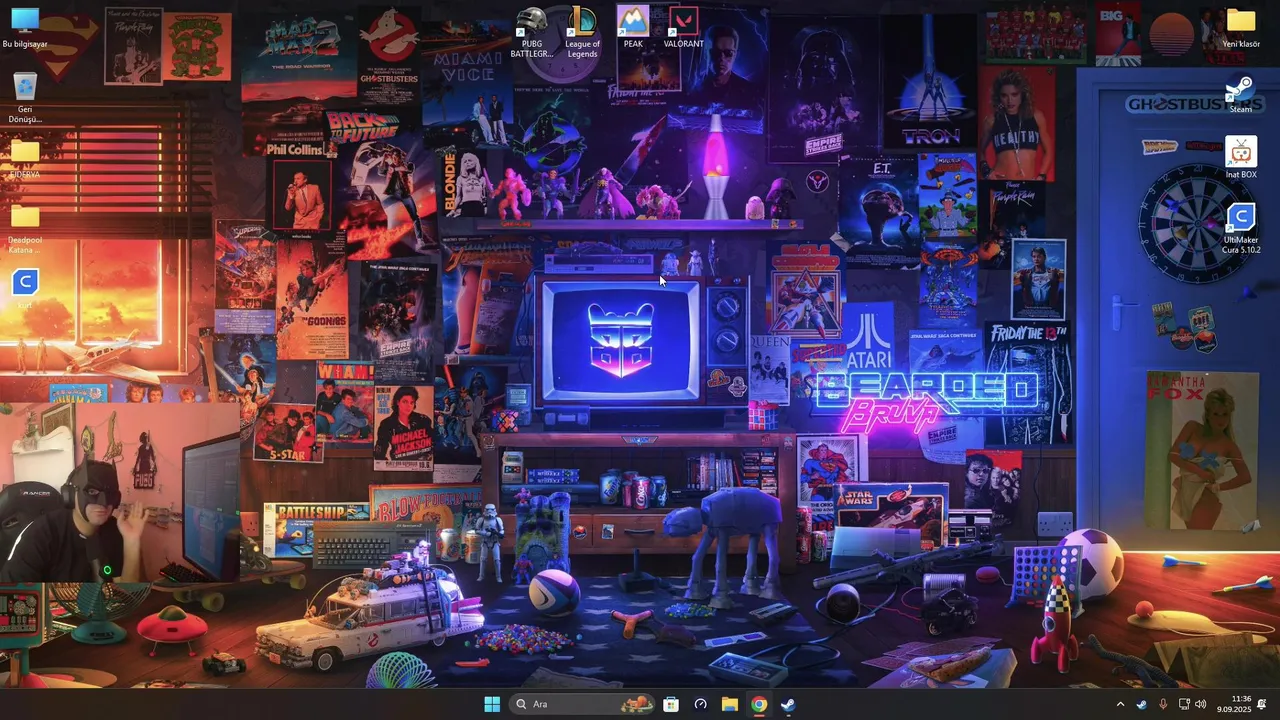Viewport: 1280px width, 720px height.
Task: Select the Deadpool Katana folder icon
Action: 25,228
